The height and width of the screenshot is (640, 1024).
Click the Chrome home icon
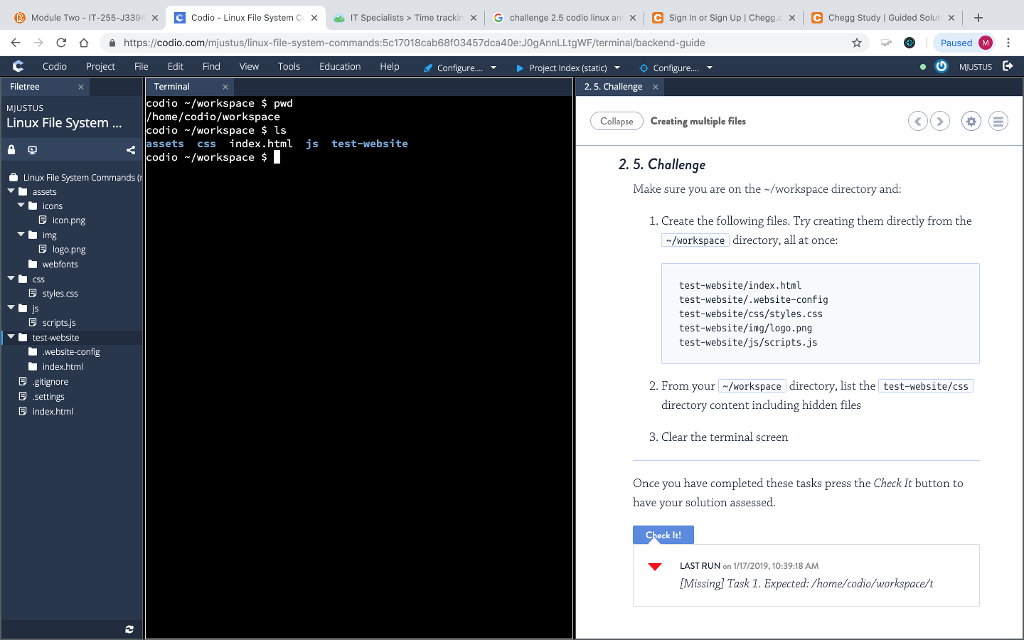(84, 42)
